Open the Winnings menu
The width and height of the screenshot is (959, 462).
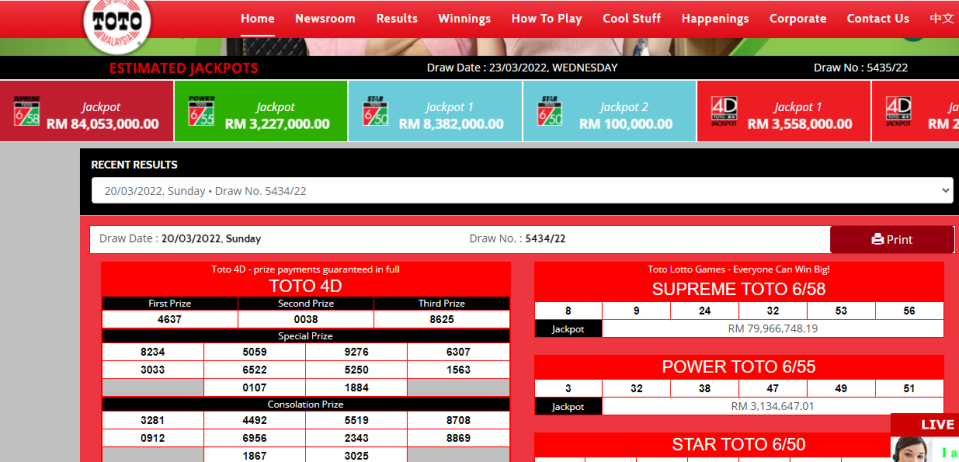coord(464,18)
